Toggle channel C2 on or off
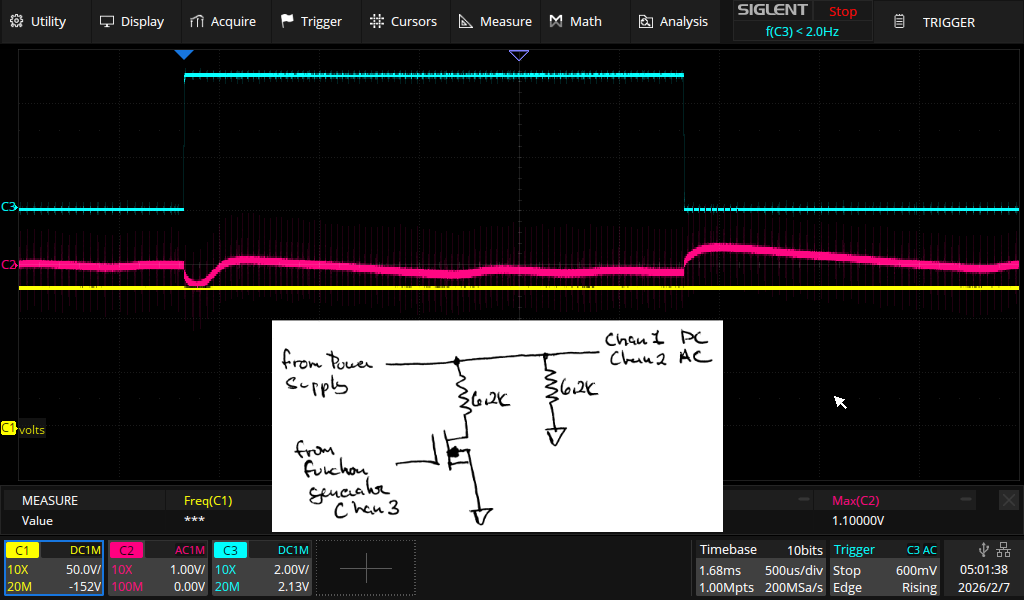 pos(126,549)
